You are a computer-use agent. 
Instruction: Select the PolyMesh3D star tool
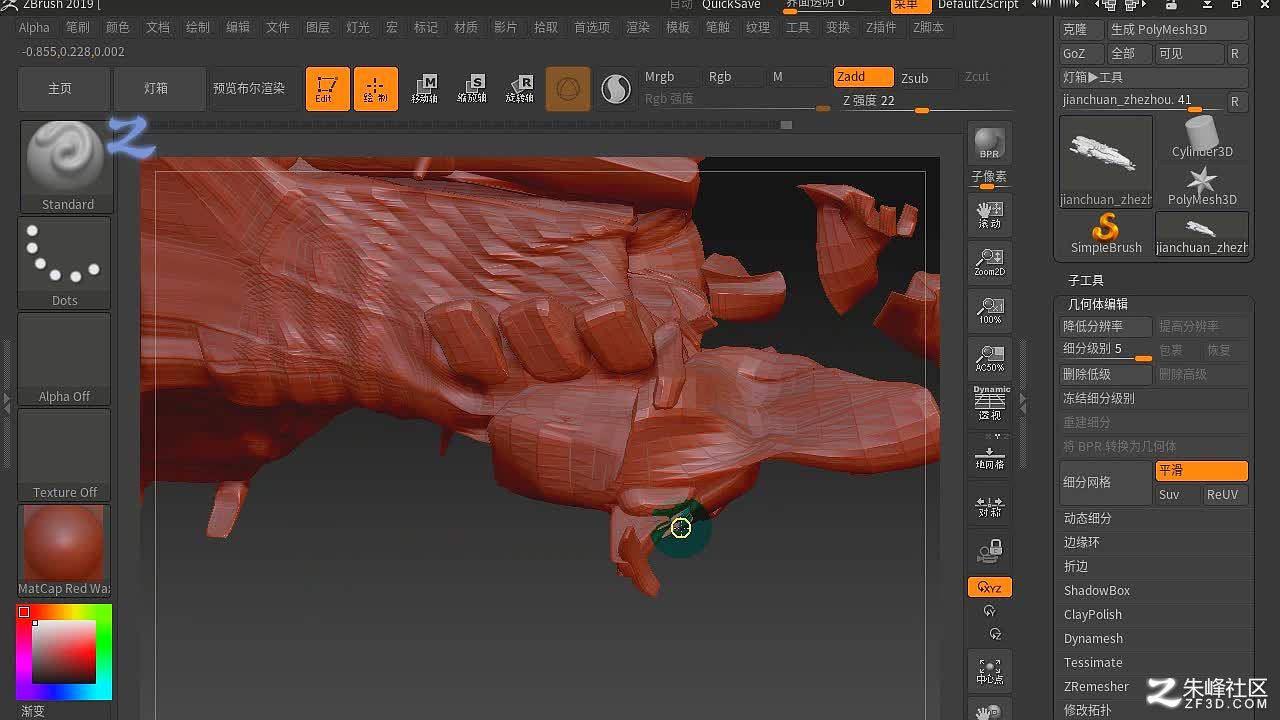click(x=1201, y=186)
